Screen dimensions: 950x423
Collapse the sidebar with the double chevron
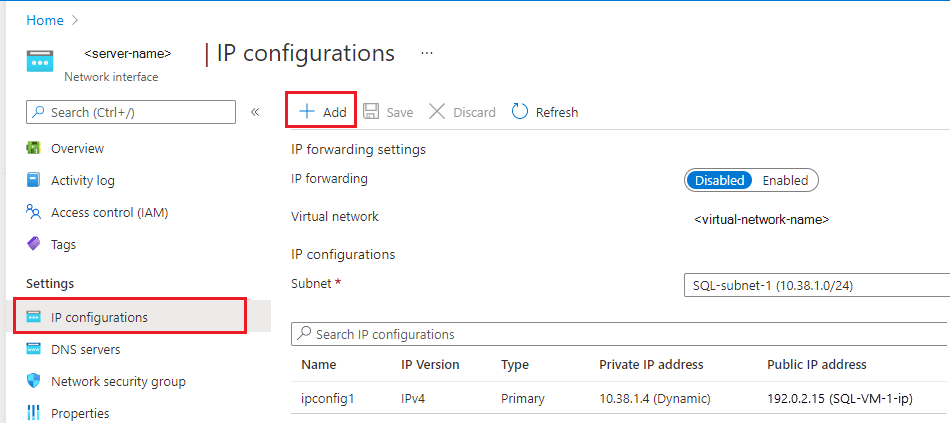click(255, 112)
